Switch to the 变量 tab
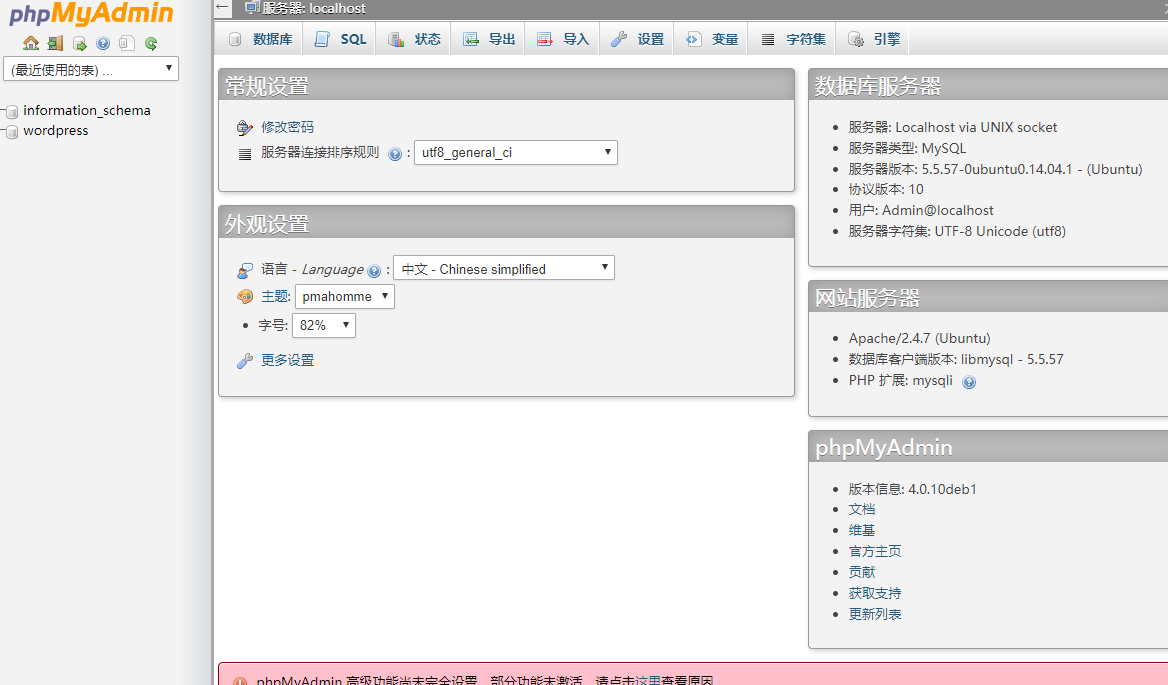The width and height of the screenshot is (1168, 685). click(711, 39)
